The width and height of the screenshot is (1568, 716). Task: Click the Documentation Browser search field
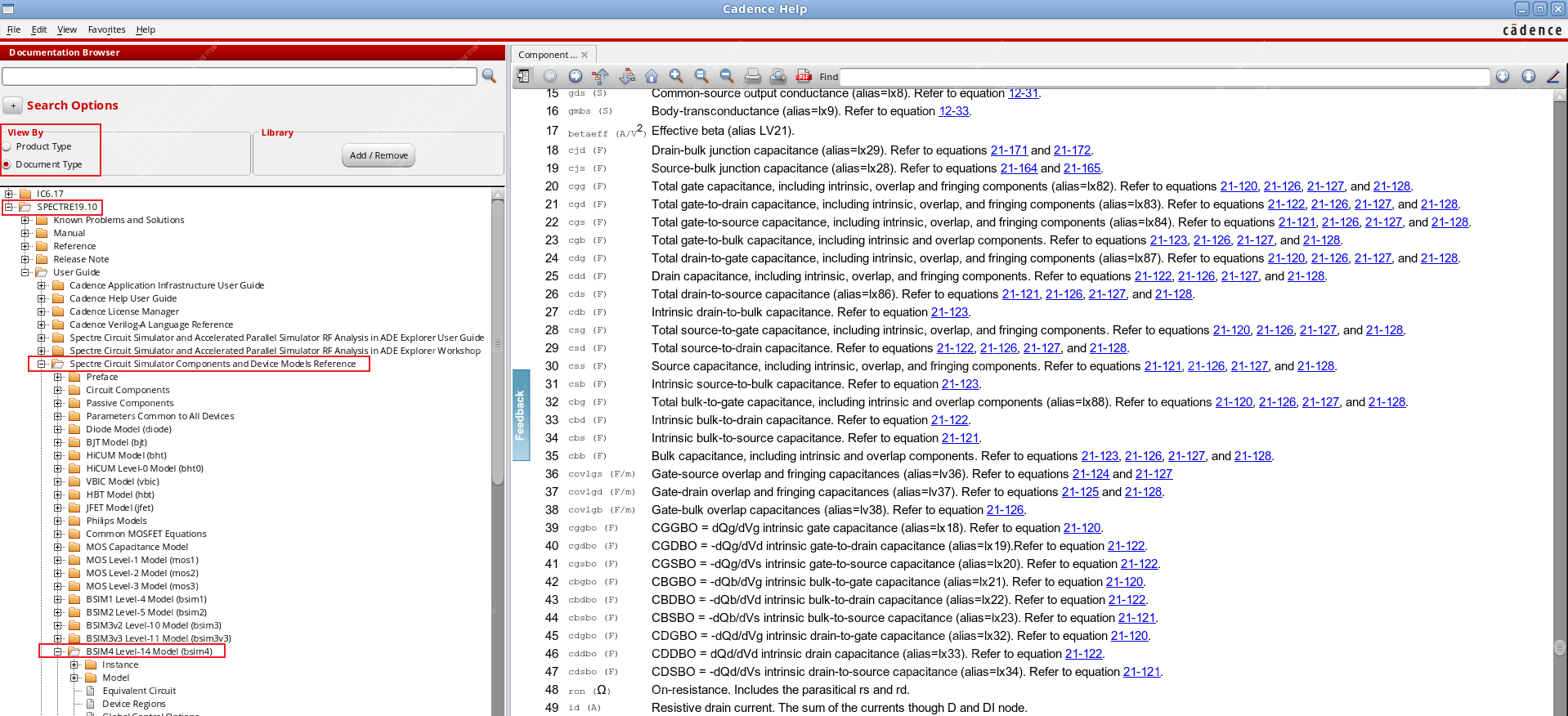pos(240,76)
